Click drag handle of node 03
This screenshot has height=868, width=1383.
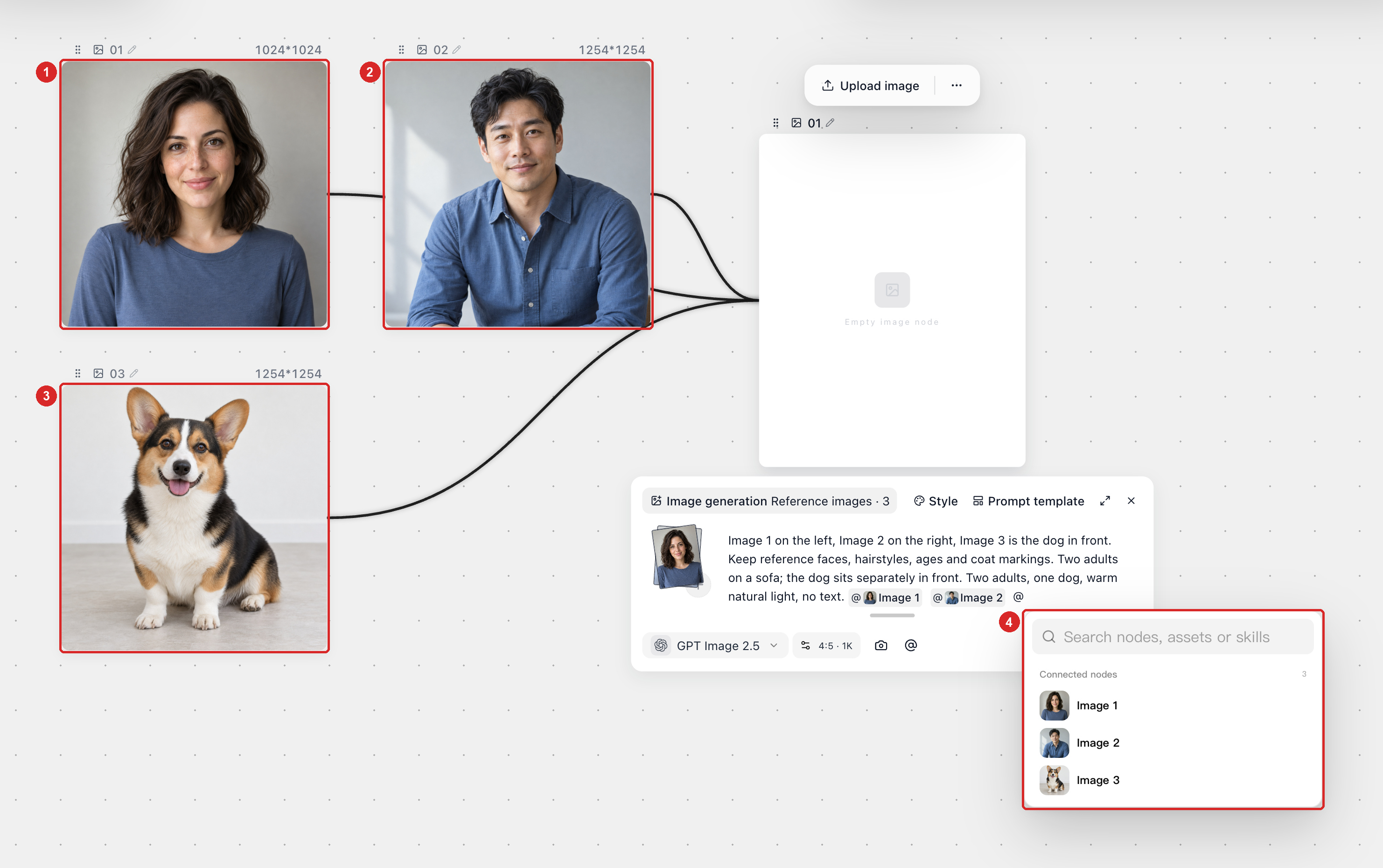78,374
